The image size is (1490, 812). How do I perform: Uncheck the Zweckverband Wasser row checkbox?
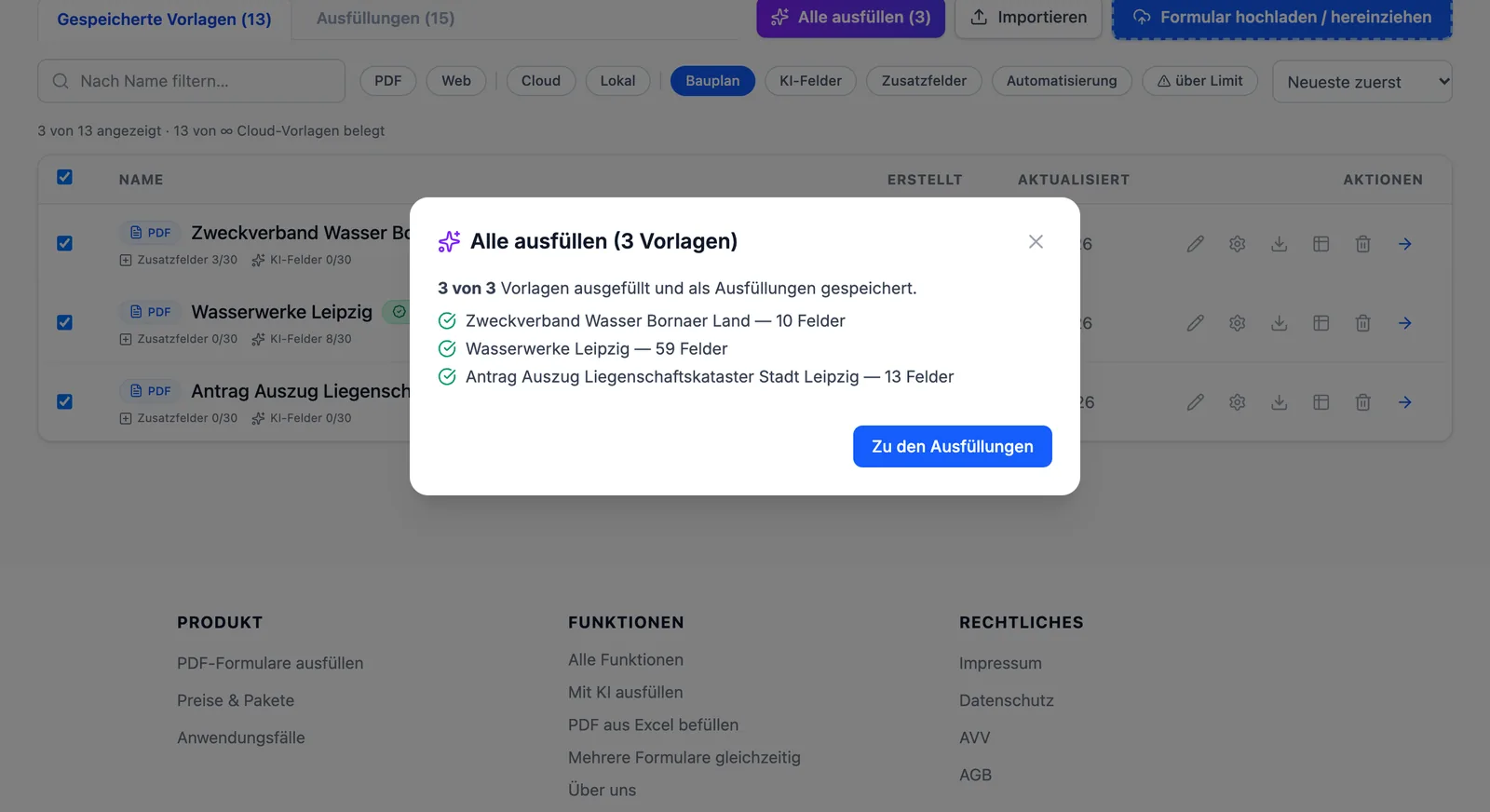point(64,243)
